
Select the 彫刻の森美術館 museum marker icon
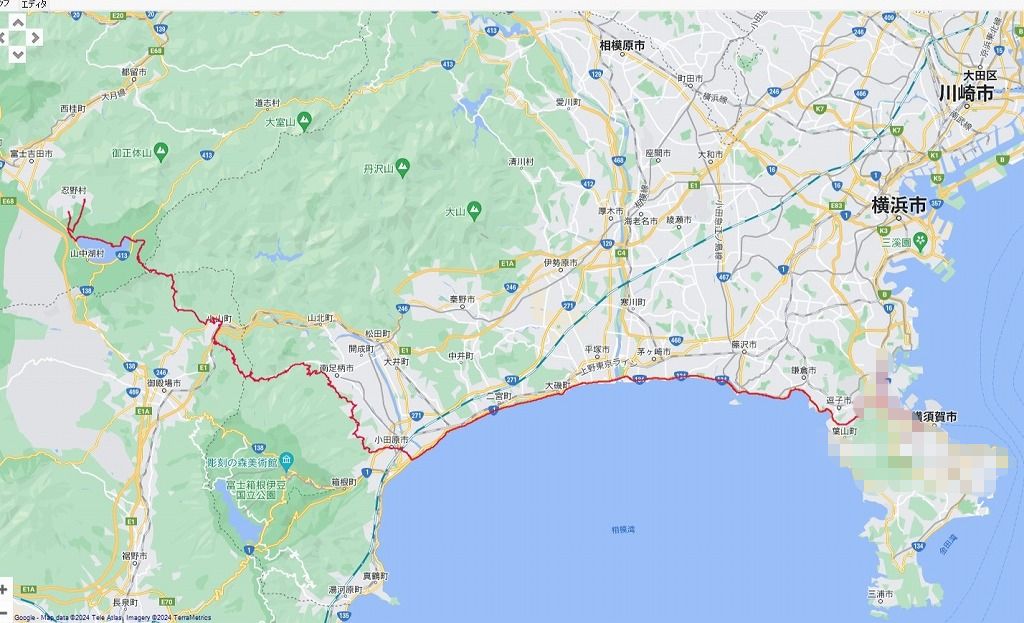[x=286, y=461]
